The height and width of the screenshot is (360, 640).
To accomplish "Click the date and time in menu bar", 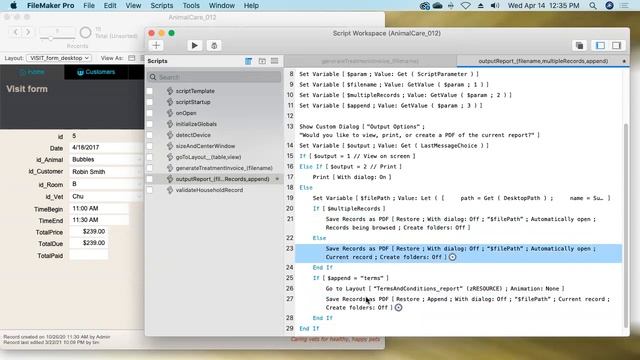I will point(543,6).
